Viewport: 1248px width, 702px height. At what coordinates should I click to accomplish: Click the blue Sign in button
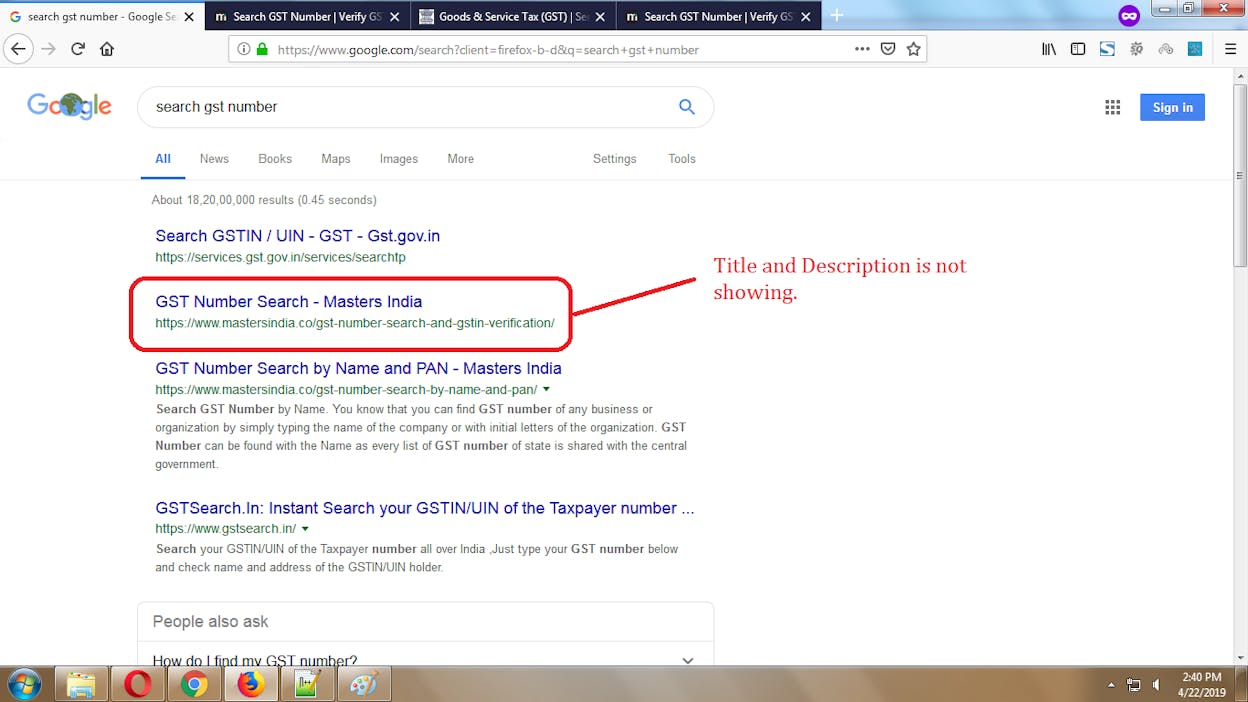tap(1172, 107)
